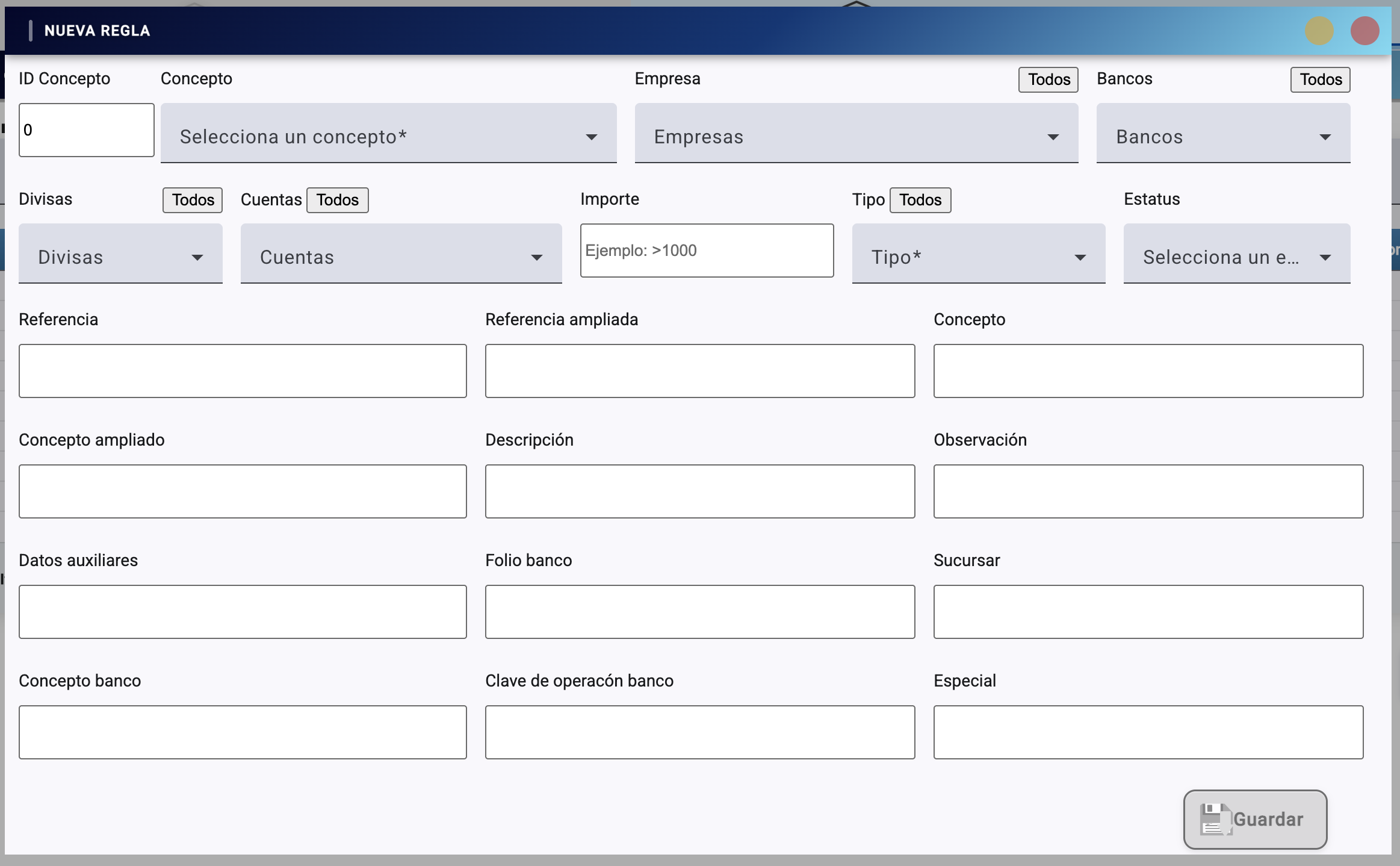Click the ID Concepto number field
This screenshot has width=1400, height=866.
[86, 130]
